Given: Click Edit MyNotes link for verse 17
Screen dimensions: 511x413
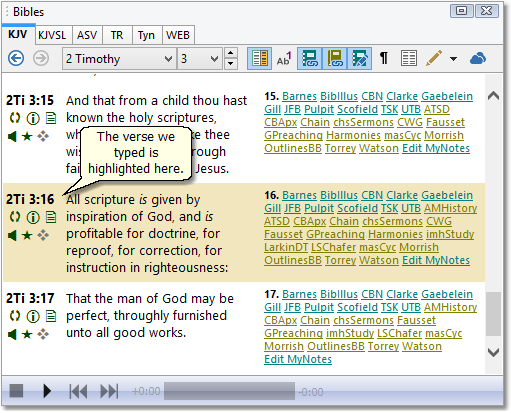Looking at the screenshot, I should (298, 359).
